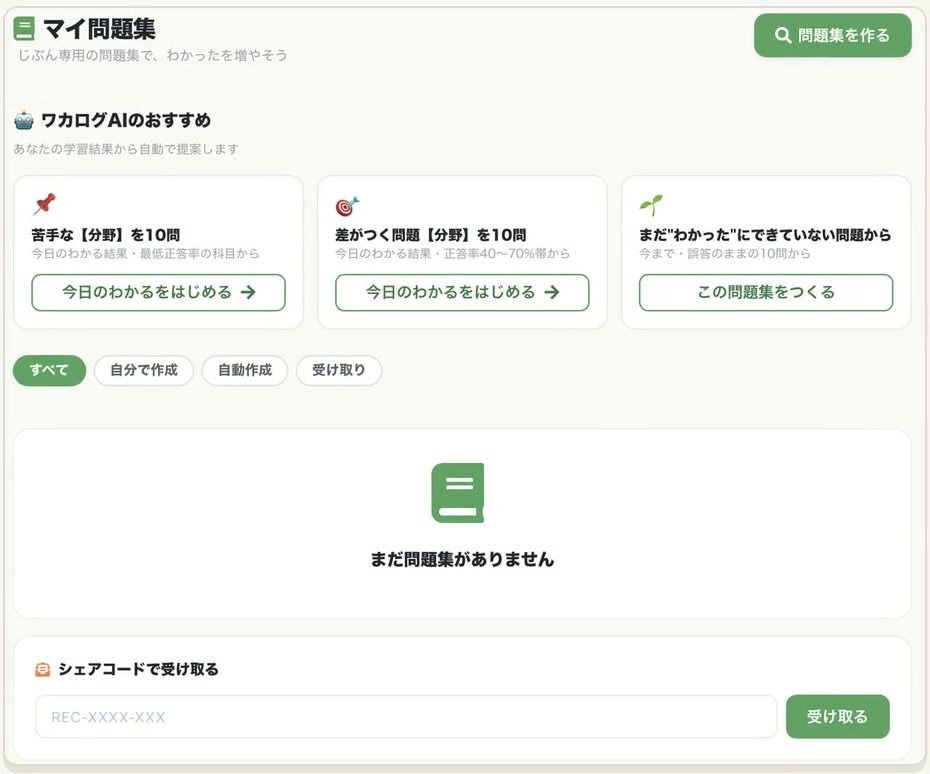Click the seedling sprout icon on third card

(x=651, y=205)
